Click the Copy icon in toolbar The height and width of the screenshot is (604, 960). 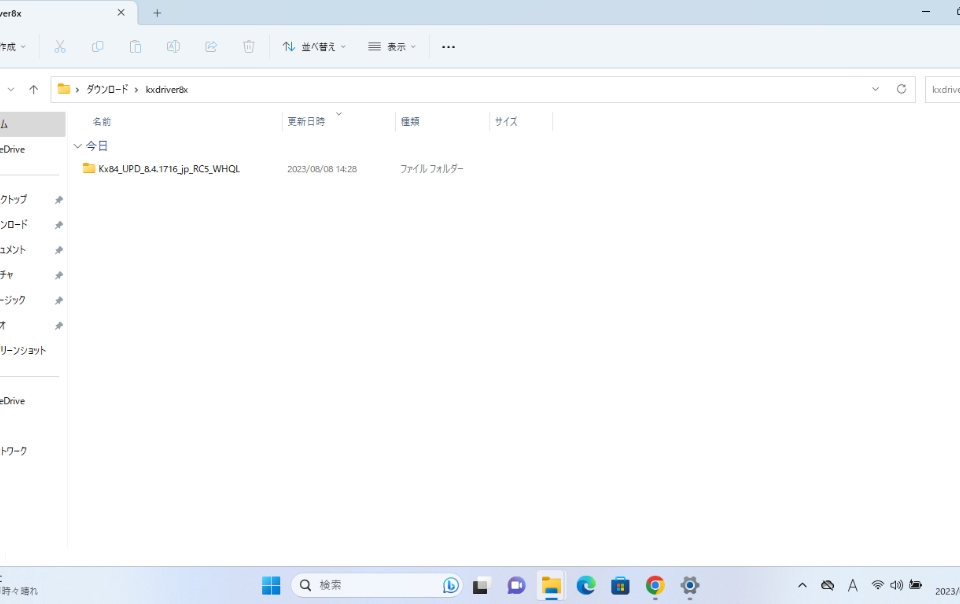click(97, 47)
